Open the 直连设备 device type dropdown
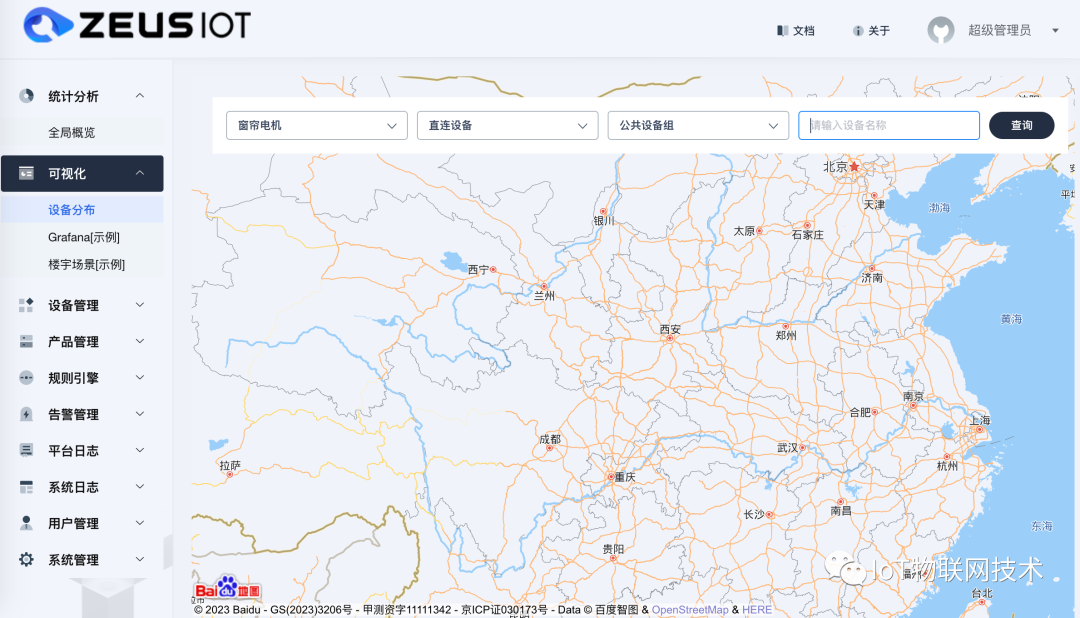 pyautogui.click(x=508, y=125)
